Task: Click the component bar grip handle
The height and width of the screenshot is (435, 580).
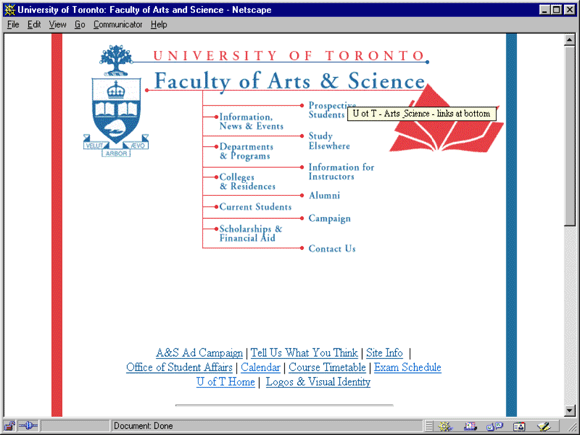Action: [429, 426]
